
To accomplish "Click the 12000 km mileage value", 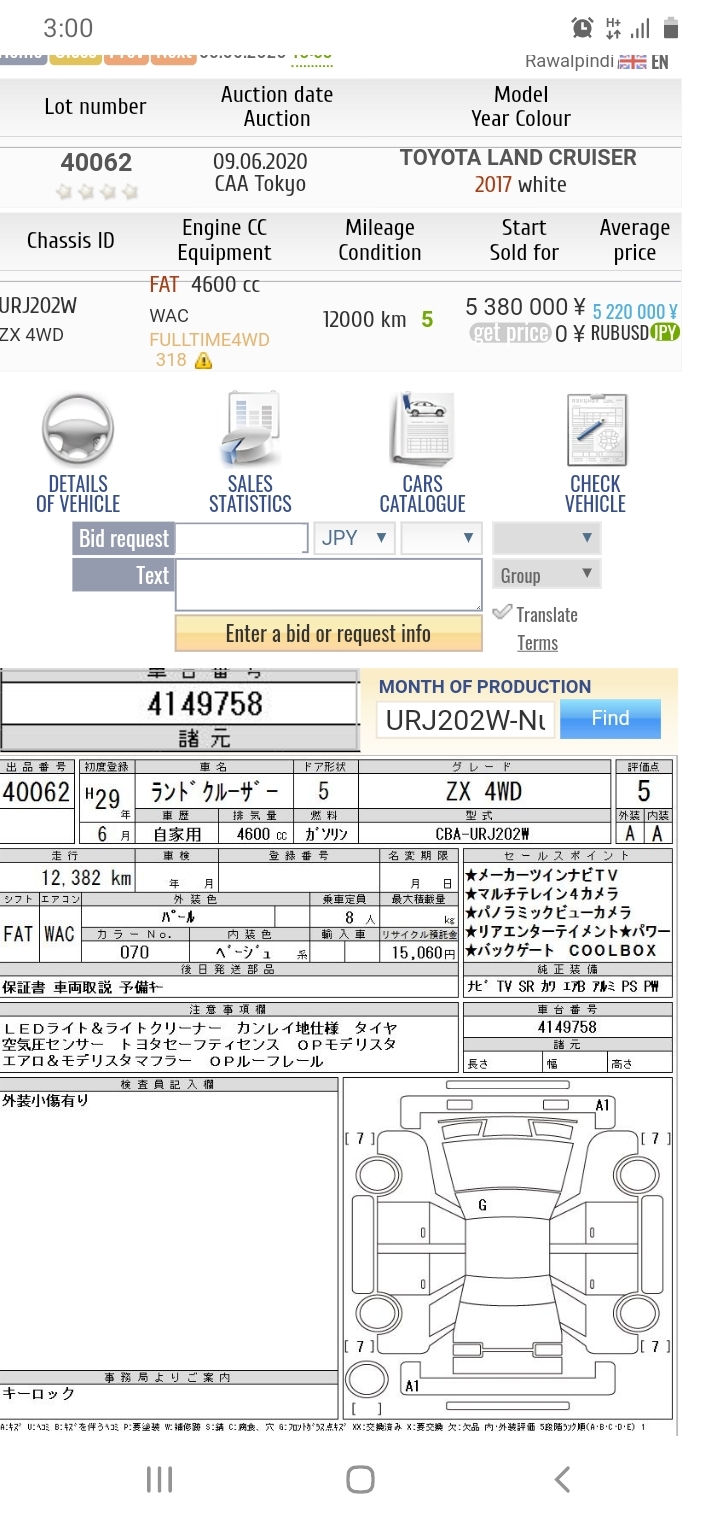I will click(x=364, y=320).
